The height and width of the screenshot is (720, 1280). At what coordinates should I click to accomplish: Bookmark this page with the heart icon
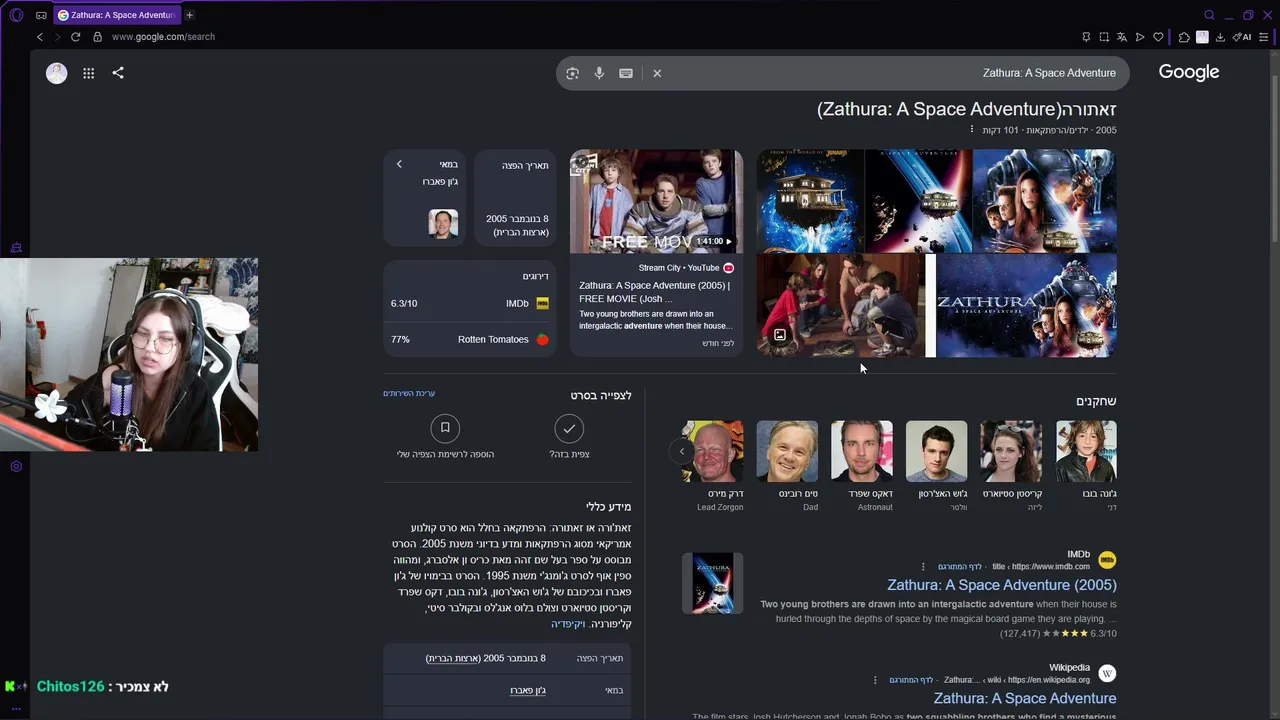coord(1158,37)
